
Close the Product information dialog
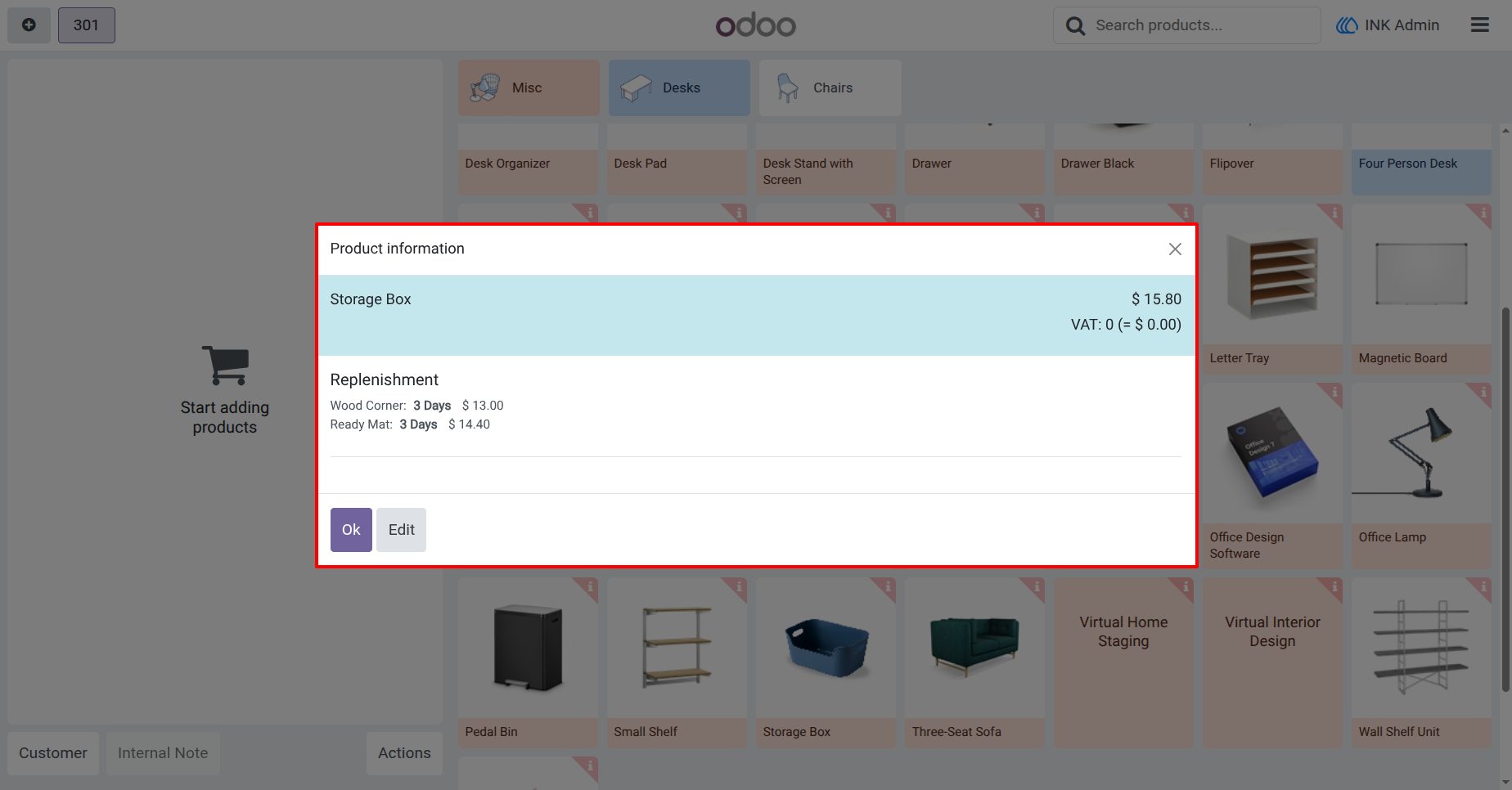tap(1175, 249)
